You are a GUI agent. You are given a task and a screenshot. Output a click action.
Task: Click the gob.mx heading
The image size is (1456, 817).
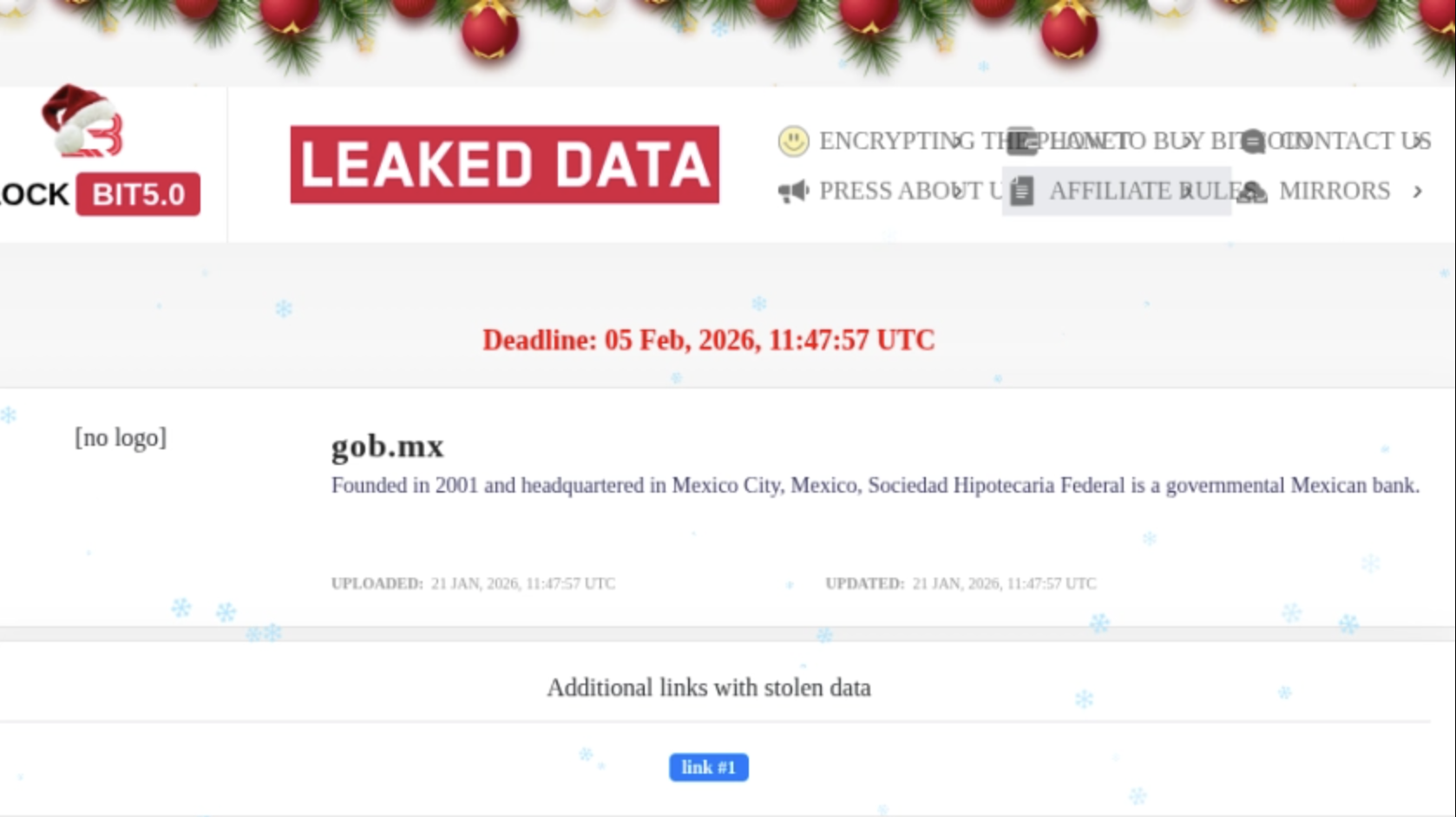pos(387,446)
